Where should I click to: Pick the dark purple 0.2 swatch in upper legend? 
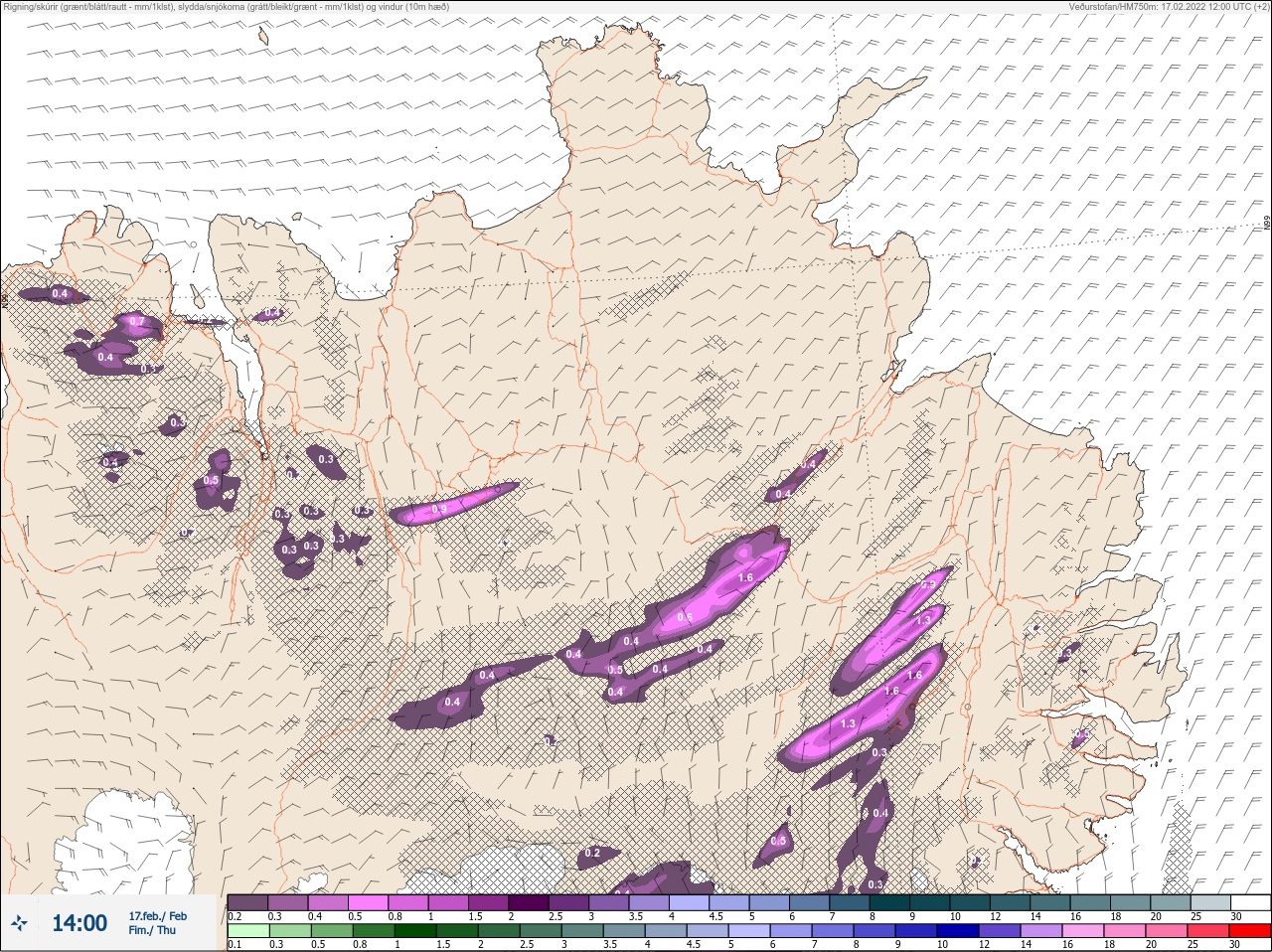click(247, 902)
